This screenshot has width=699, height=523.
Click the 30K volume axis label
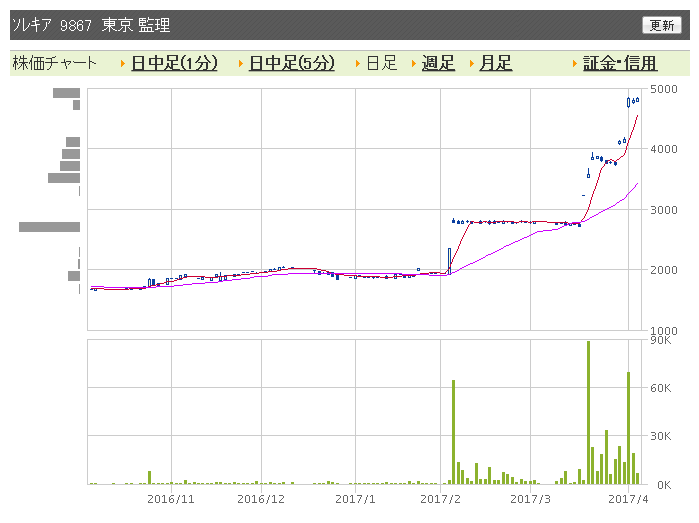[x=661, y=436]
